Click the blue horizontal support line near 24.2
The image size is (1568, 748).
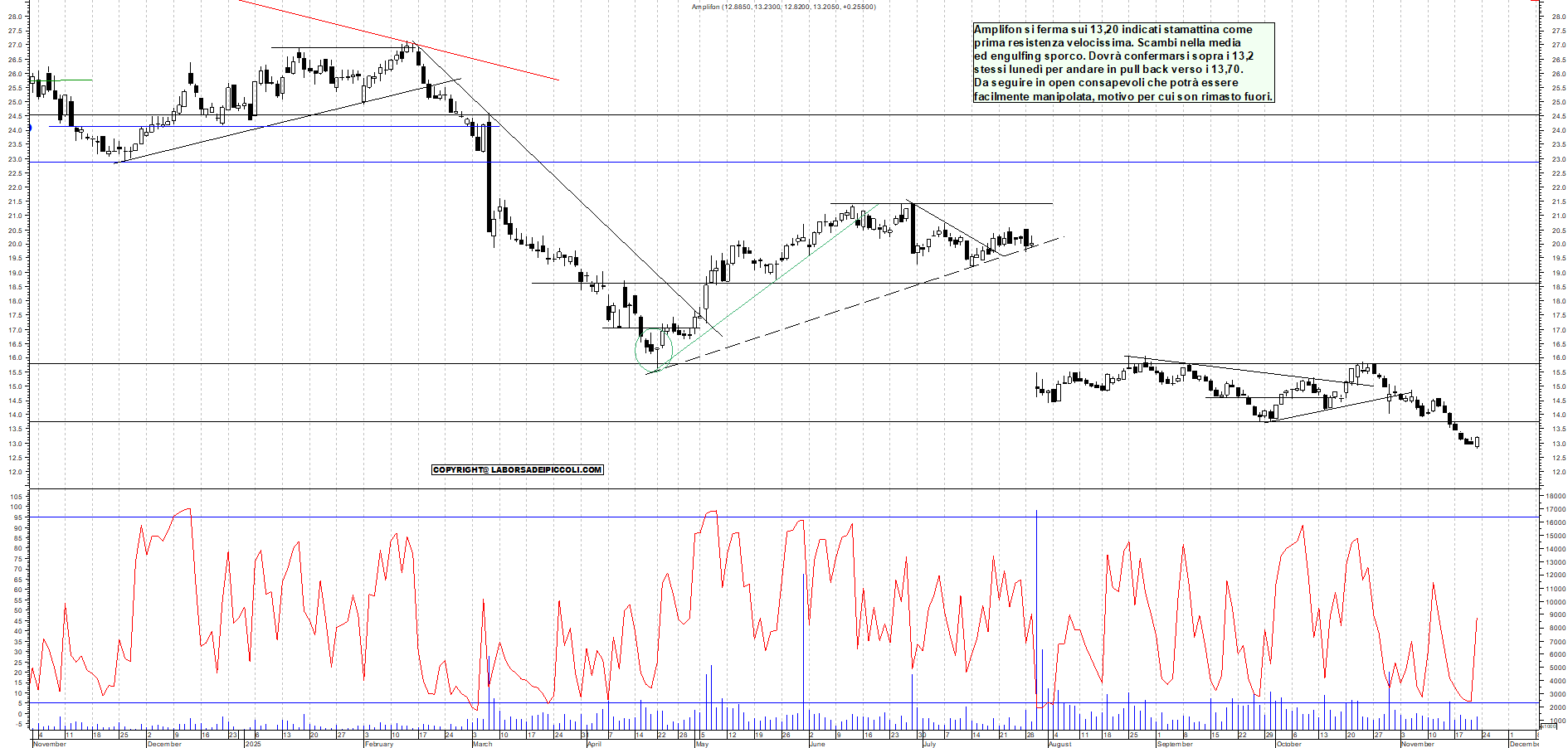(x=249, y=126)
